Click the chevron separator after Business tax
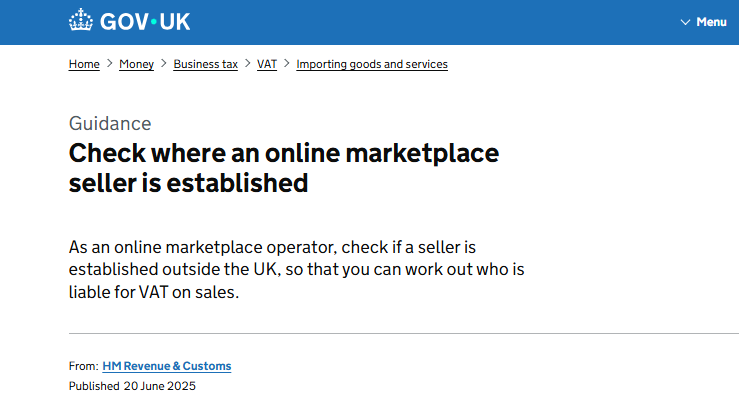Viewport: 739px width, 414px height. point(247,64)
